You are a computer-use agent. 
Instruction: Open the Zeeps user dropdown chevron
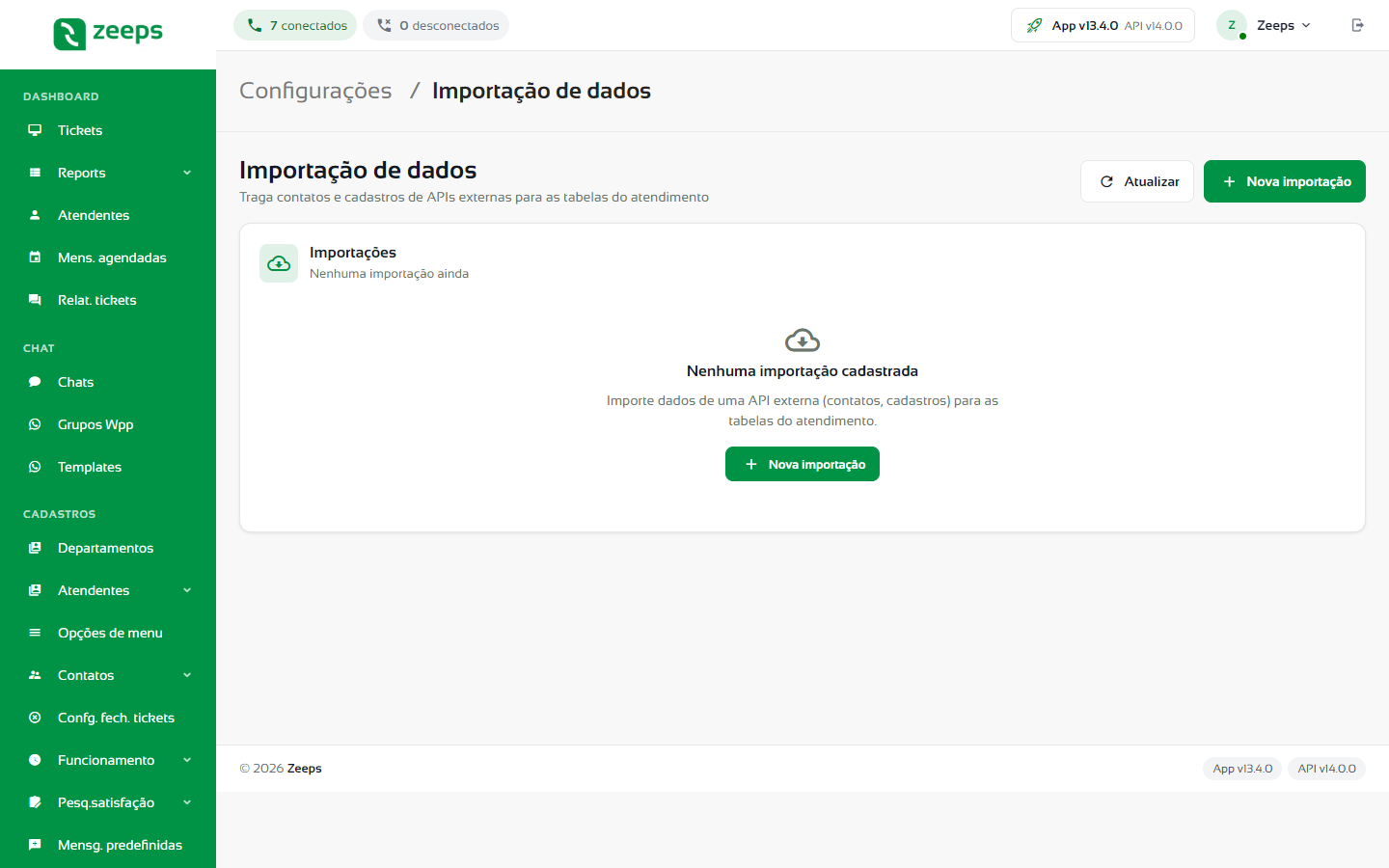(1306, 26)
